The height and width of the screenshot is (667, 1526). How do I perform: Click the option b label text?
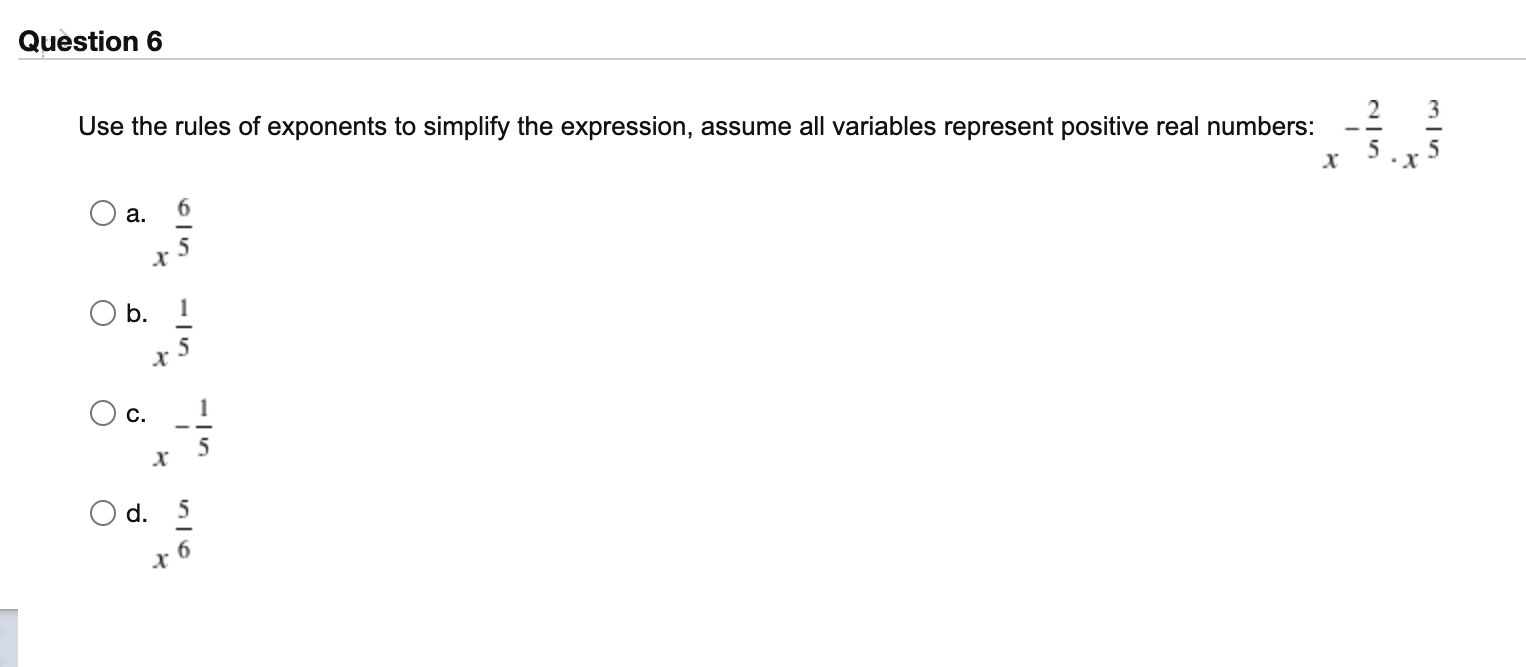tap(138, 313)
